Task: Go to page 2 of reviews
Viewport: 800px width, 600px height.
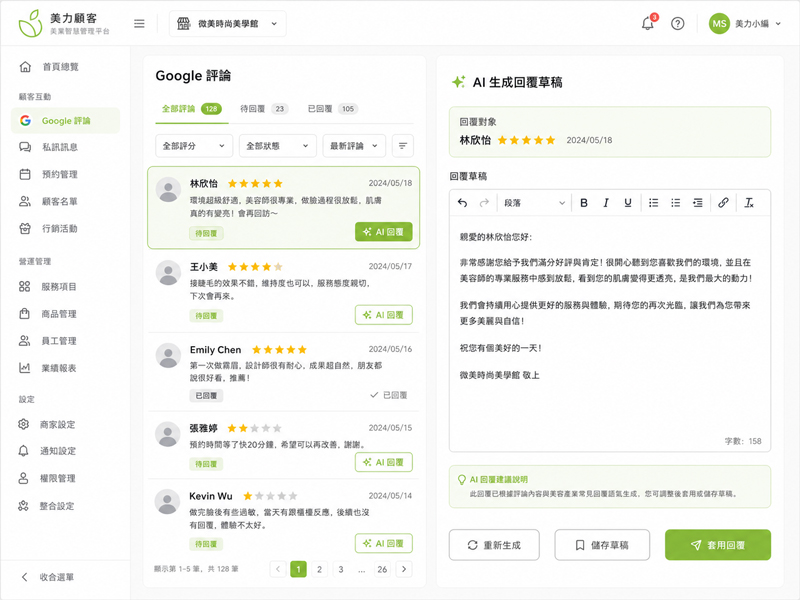Action: point(319,569)
